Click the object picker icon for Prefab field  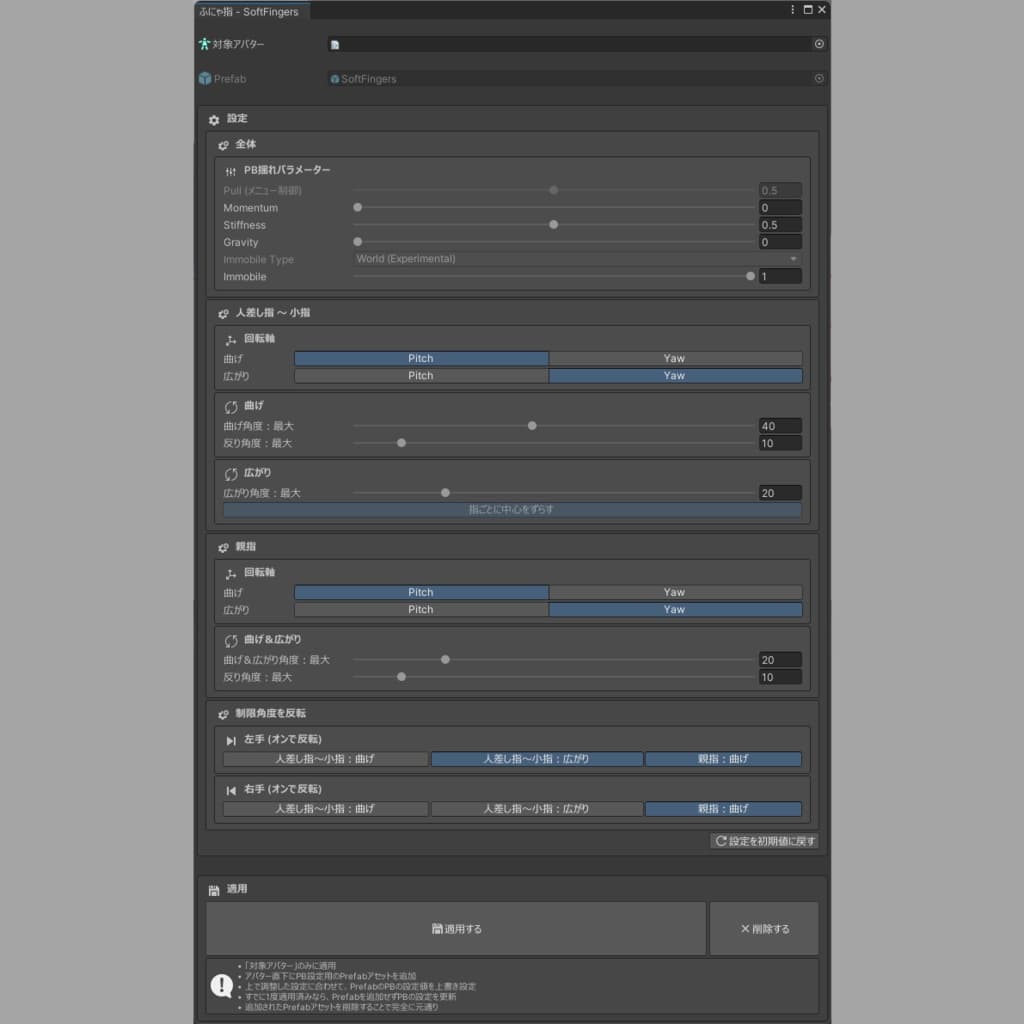[819, 79]
